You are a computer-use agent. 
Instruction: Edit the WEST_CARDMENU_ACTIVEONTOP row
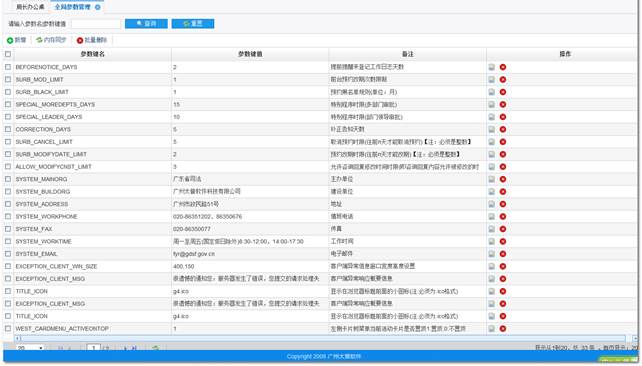[x=491, y=328]
